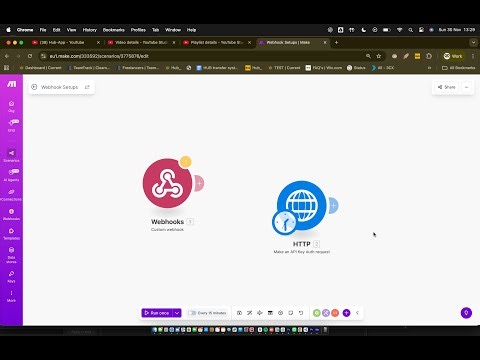Click the Webhook Setups scenario name
The image size is (480, 360).
[59, 87]
